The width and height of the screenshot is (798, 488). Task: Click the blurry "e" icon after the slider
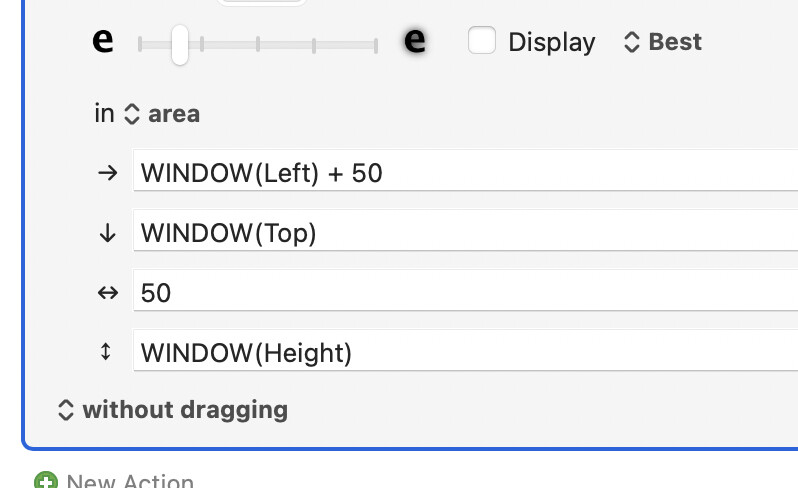(x=415, y=40)
